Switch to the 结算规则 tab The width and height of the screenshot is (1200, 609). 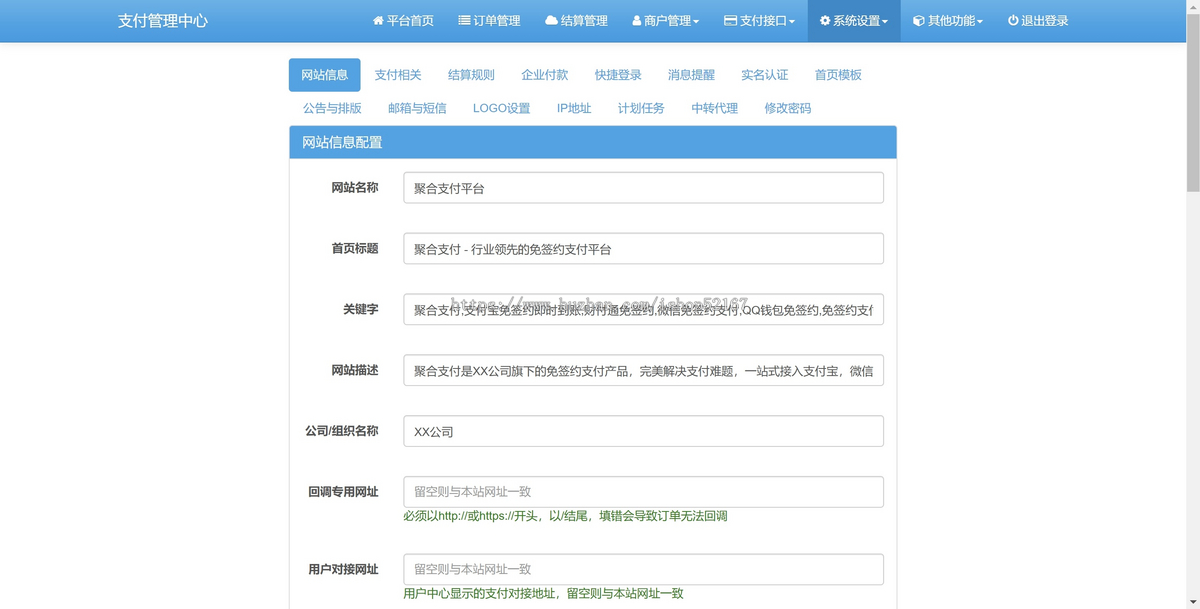471,75
